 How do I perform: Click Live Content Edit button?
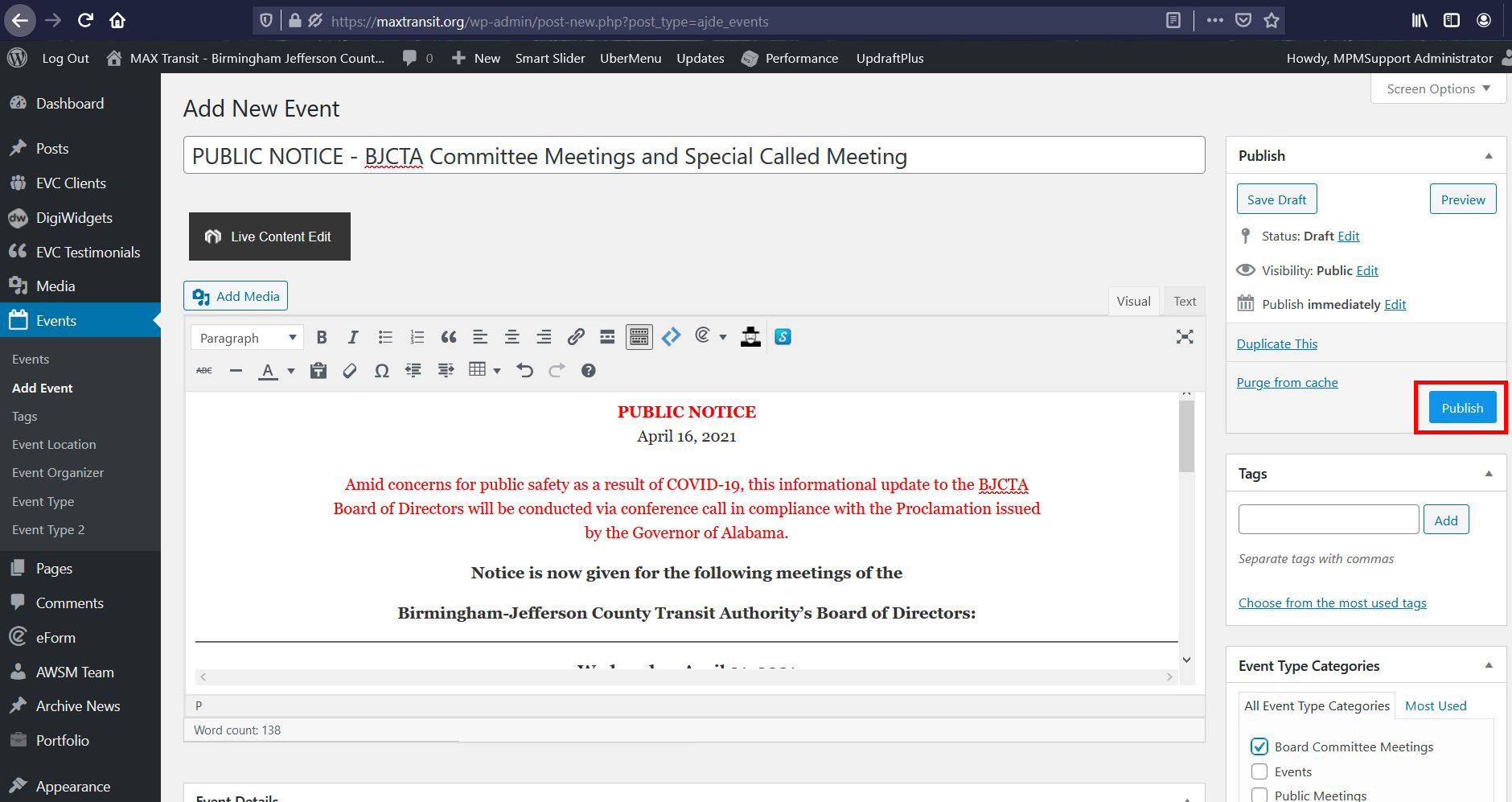(x=269, y=236)
